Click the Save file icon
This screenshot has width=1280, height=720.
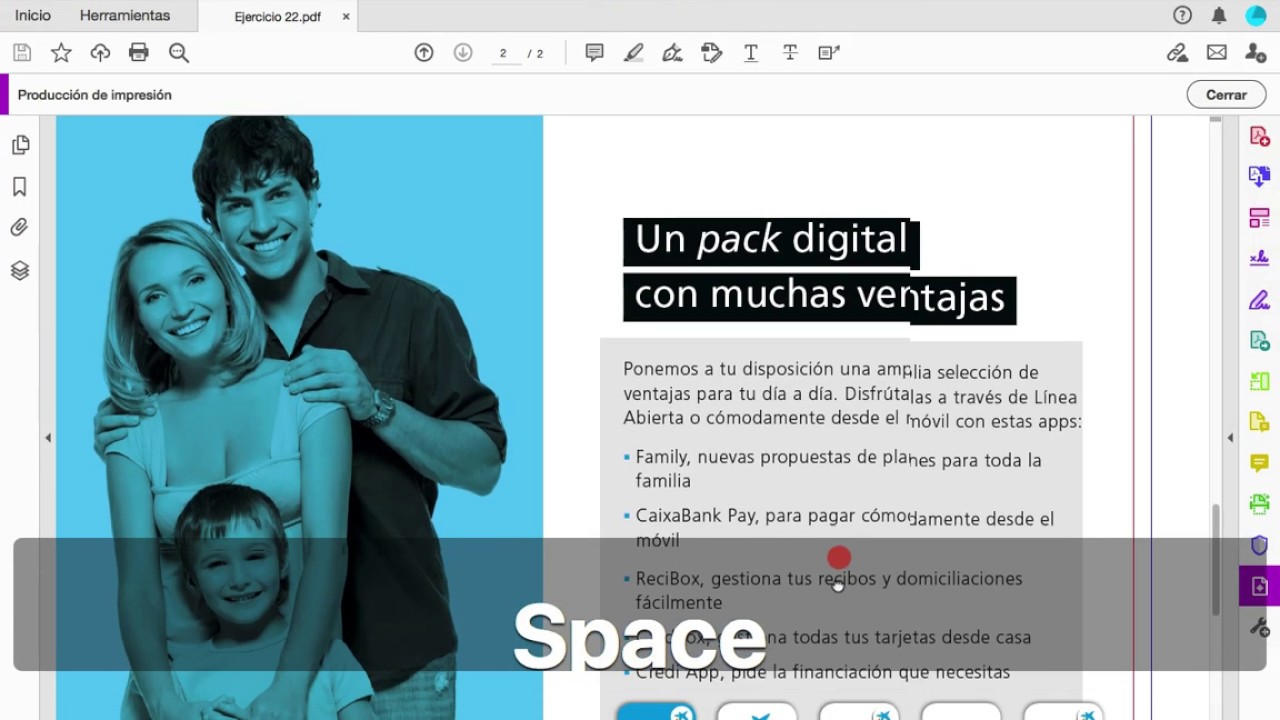pos(22,53)
